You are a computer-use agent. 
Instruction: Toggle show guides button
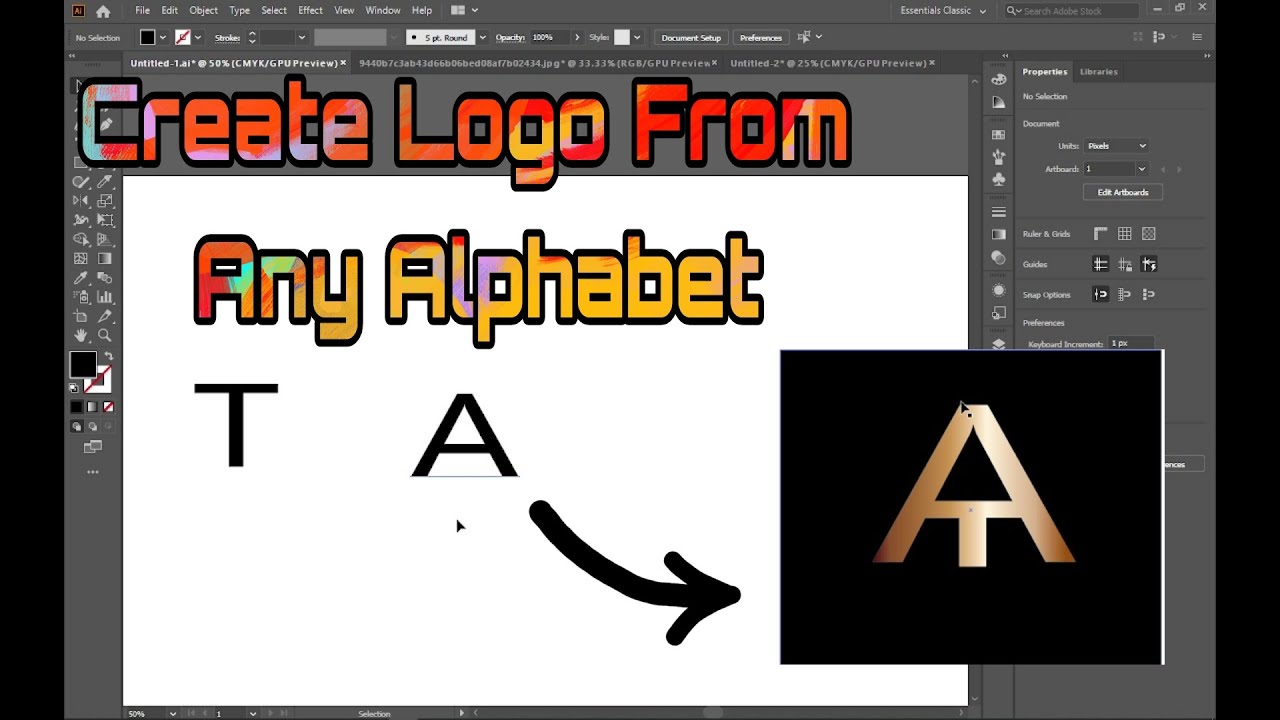[x=1100, y=264]
